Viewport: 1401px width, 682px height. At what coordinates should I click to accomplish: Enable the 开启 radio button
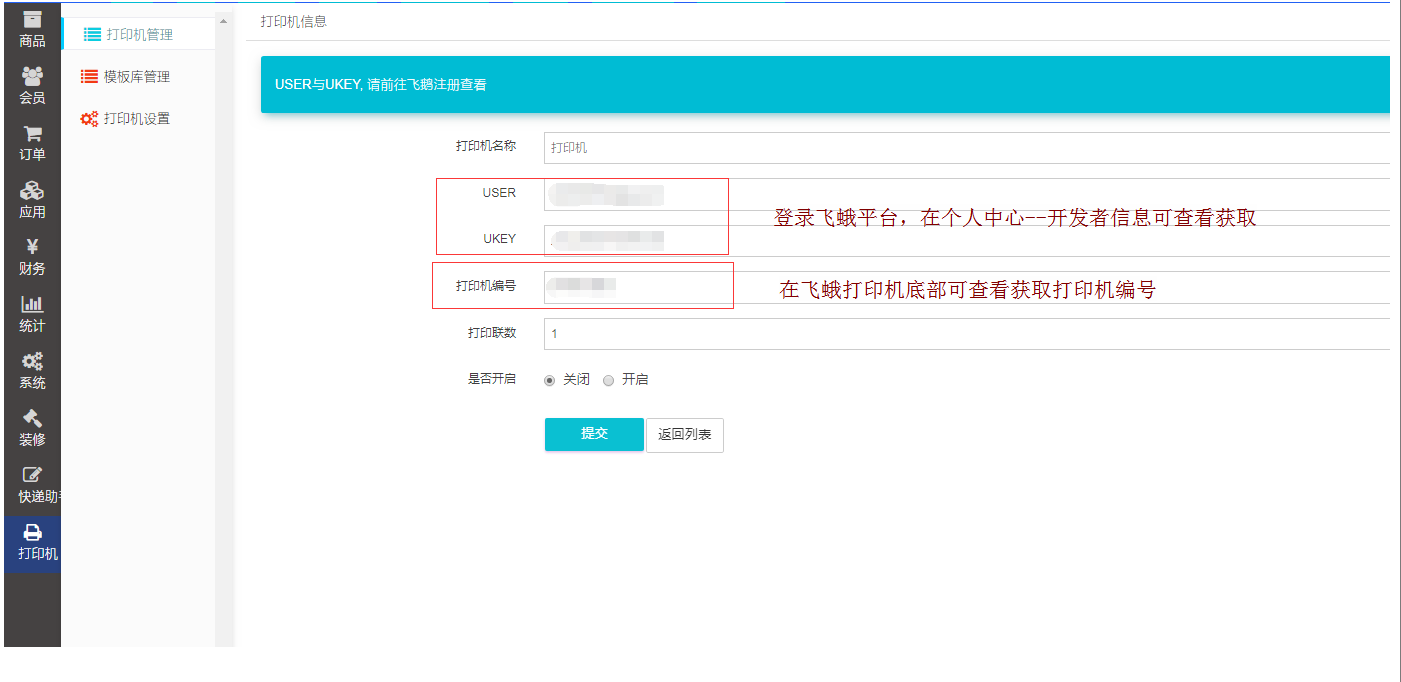(608, 380)
